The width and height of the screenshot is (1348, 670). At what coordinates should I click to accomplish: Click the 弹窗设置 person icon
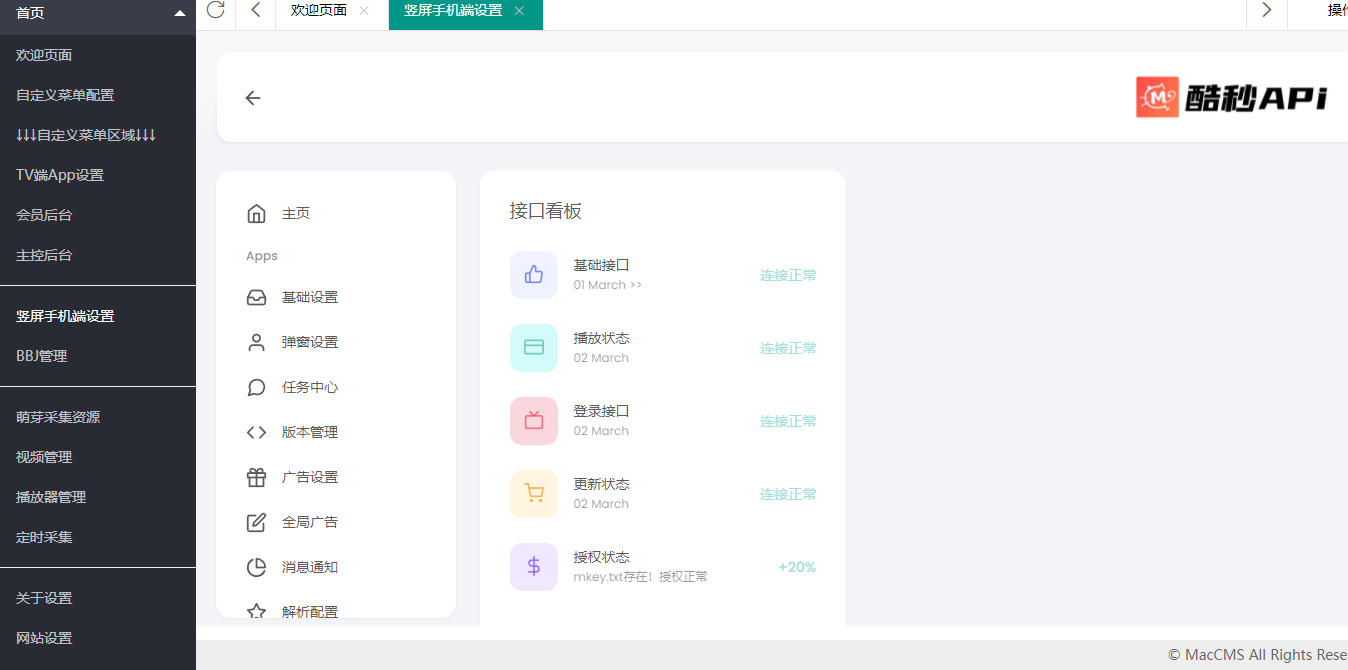coord(255,341)
